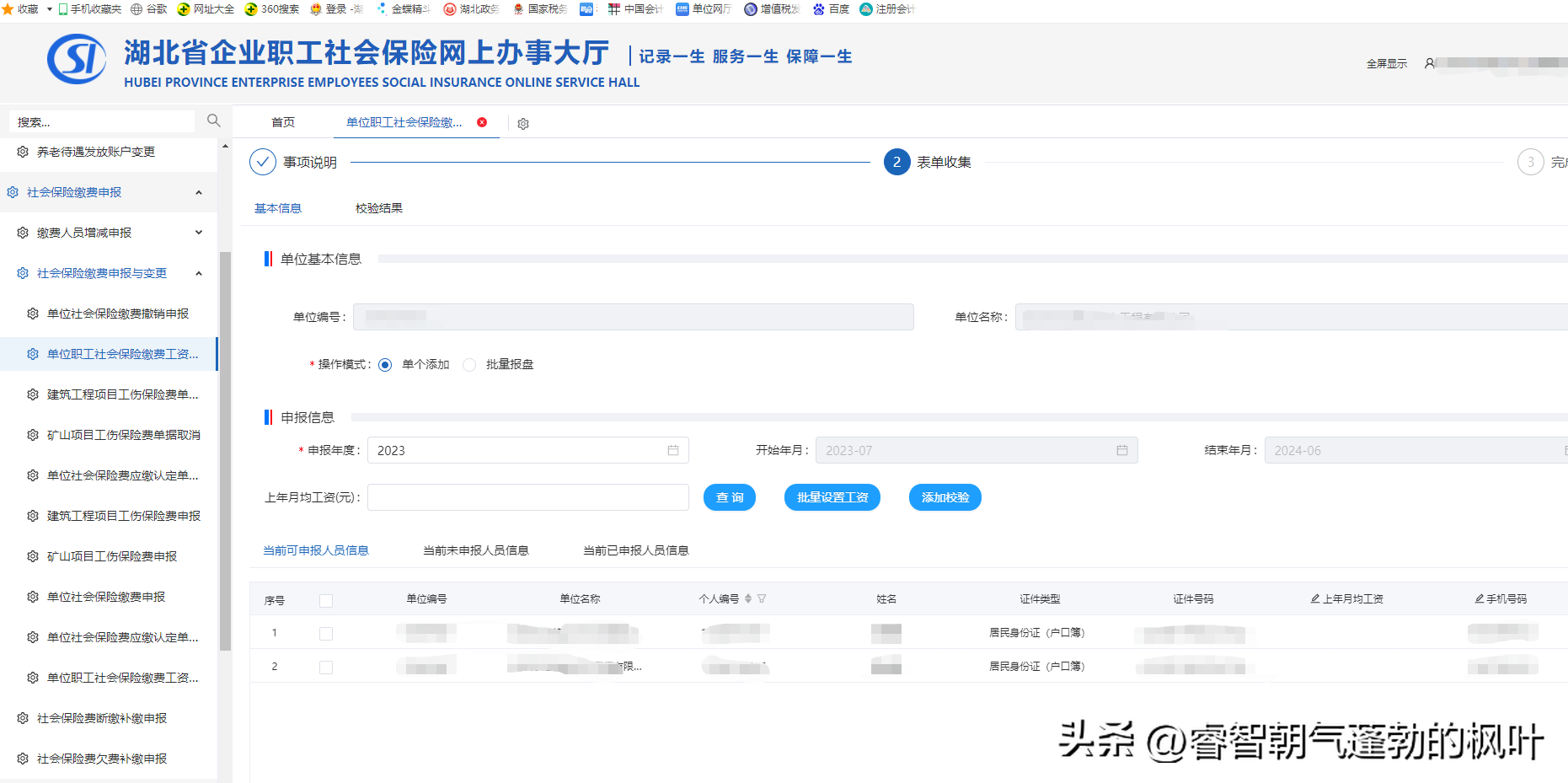1568x783 pixels.
Task: Focus the 上年月均工资(元) input field
Action: tap(528, 497)
